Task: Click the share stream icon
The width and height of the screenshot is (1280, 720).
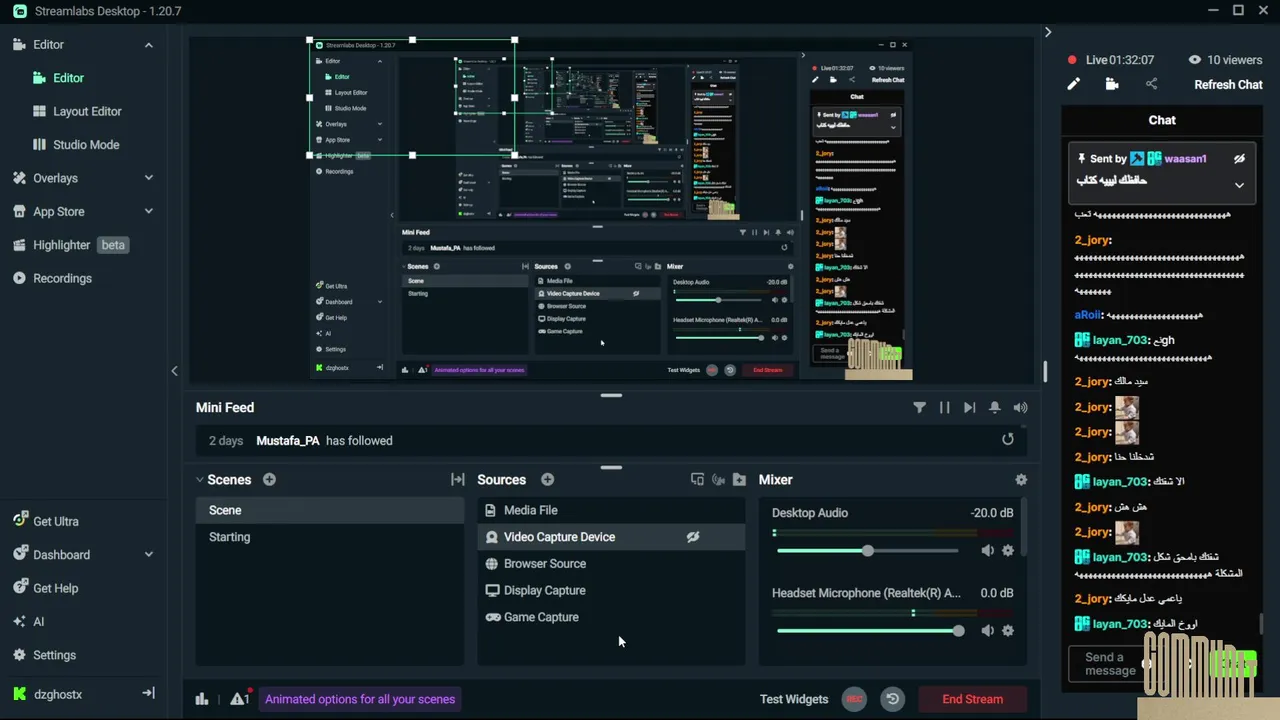Action: (1151, 85)
